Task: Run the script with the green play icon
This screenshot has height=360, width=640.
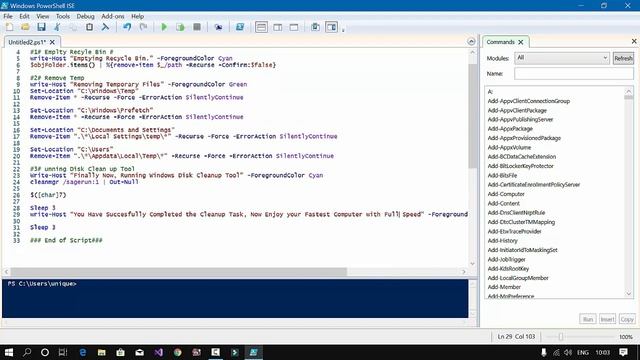Action: pyautogui.click(x=164, y=27)
